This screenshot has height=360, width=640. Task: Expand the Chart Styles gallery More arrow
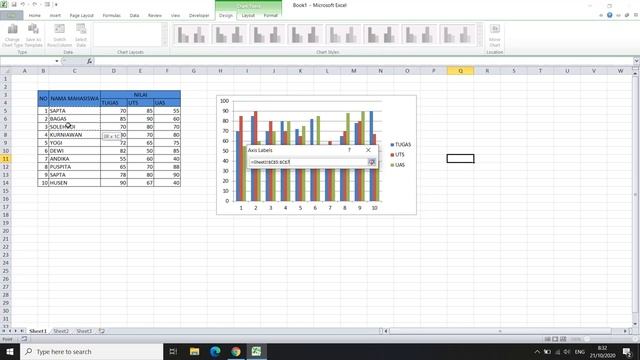tap(480, 43)
